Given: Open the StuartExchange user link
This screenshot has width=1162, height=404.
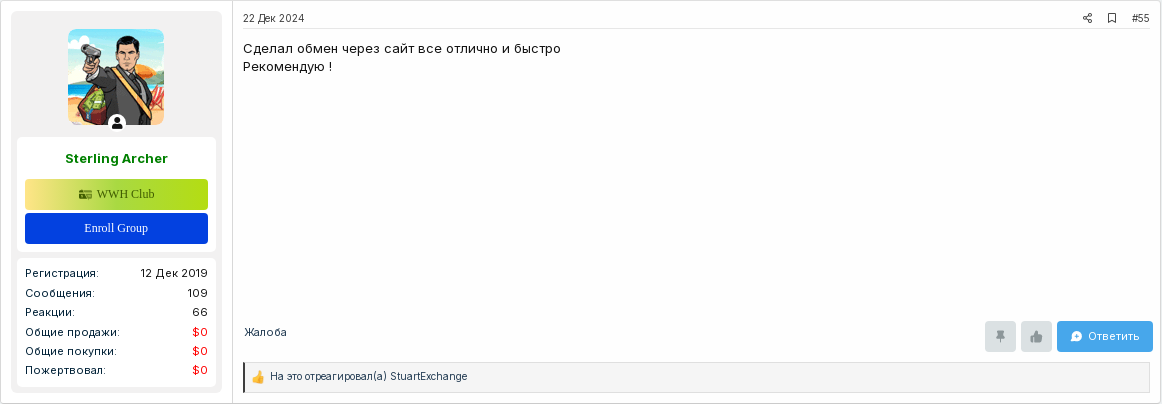Looking at the screenshot, I should pos(429,377).
